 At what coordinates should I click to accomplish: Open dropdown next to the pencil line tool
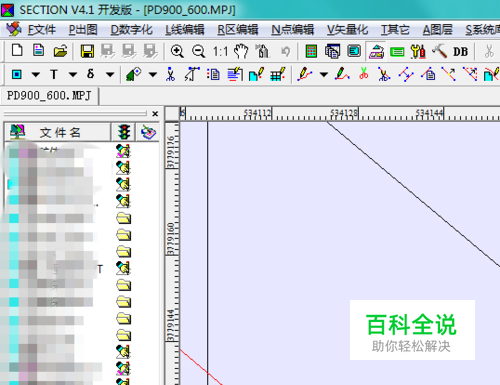[x=324, y=74]
